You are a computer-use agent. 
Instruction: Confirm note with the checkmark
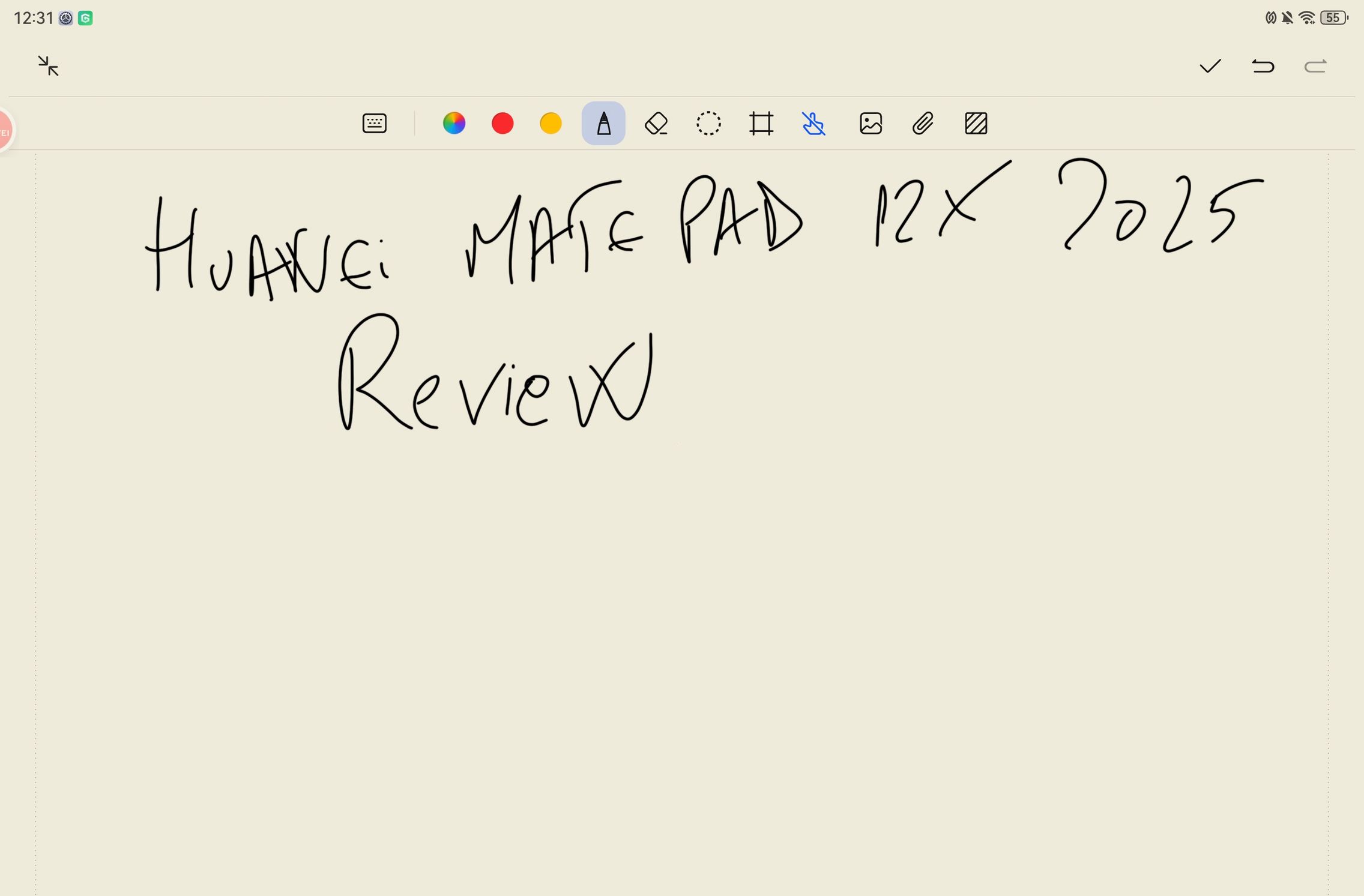pos(1210,66)
